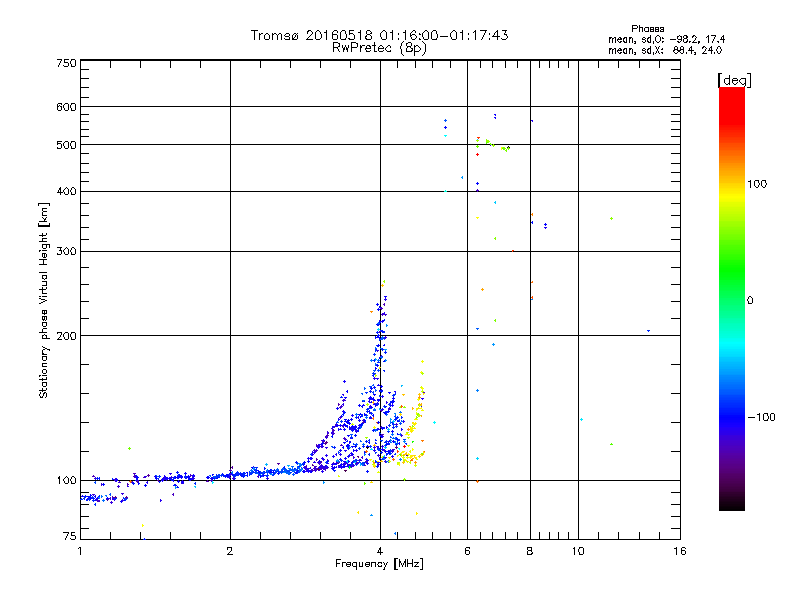Click the 'mean, sd,X: 88.4, 24.0' line
Image resolution: width=800 pixels, height=600 pixels.
(x=665, y=50)
